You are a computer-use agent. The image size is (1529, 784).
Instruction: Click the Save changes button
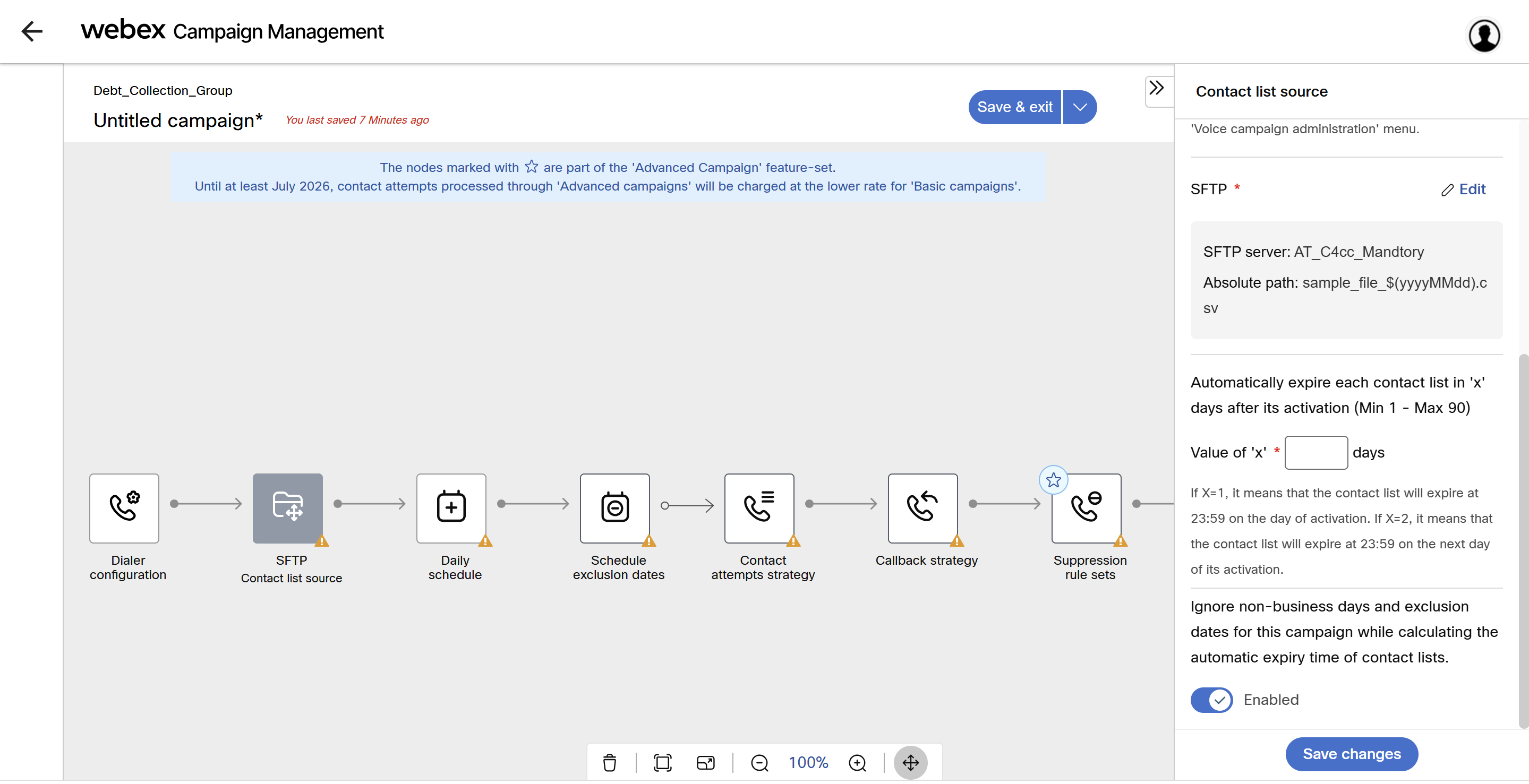pos(1352,754)
